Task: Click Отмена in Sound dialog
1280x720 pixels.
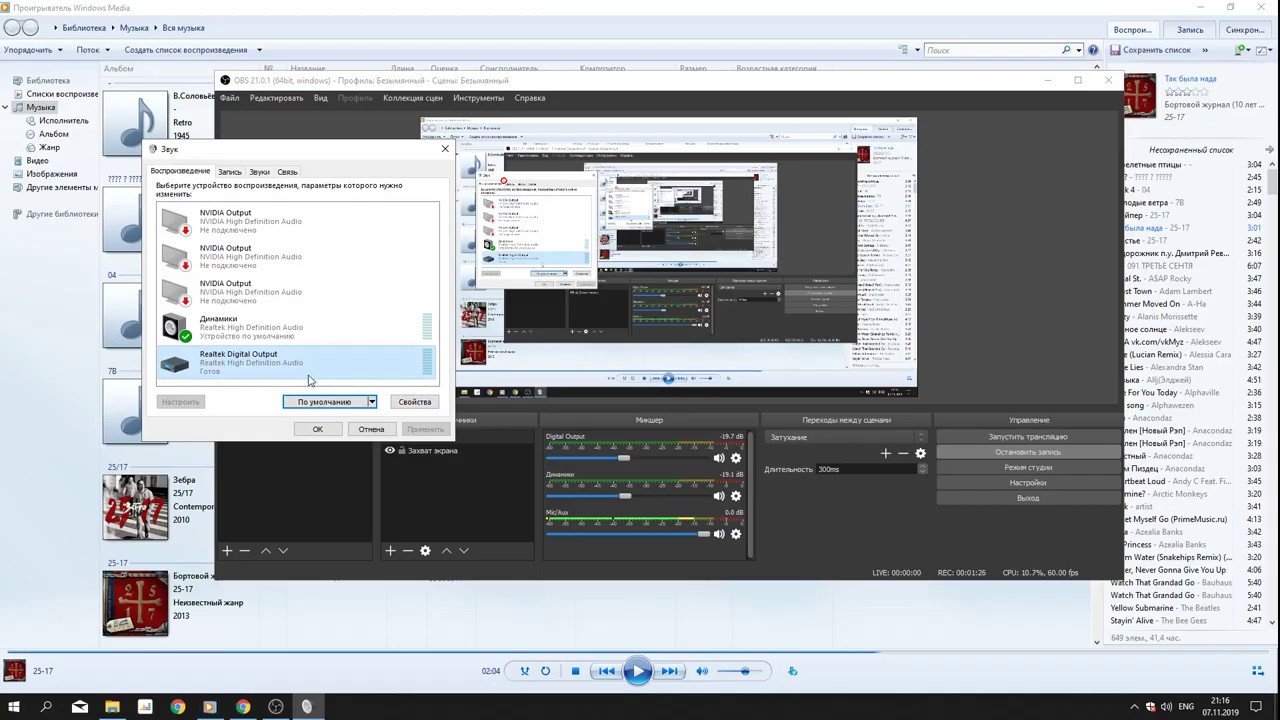Action: pyautogui.click(x=371, y=429)
